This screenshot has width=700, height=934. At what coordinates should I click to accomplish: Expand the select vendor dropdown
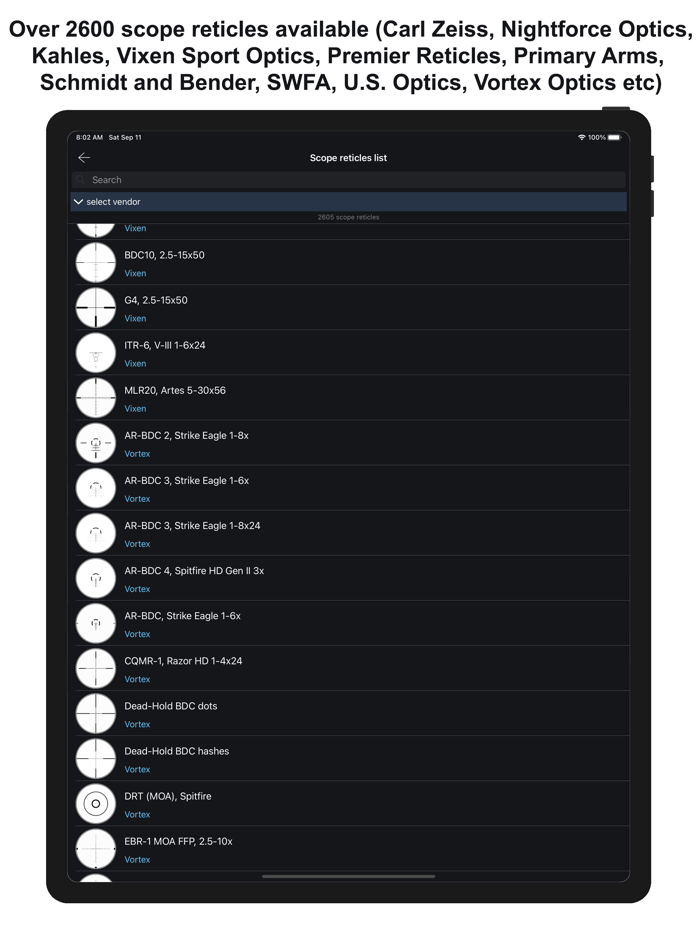click(349, 202)
